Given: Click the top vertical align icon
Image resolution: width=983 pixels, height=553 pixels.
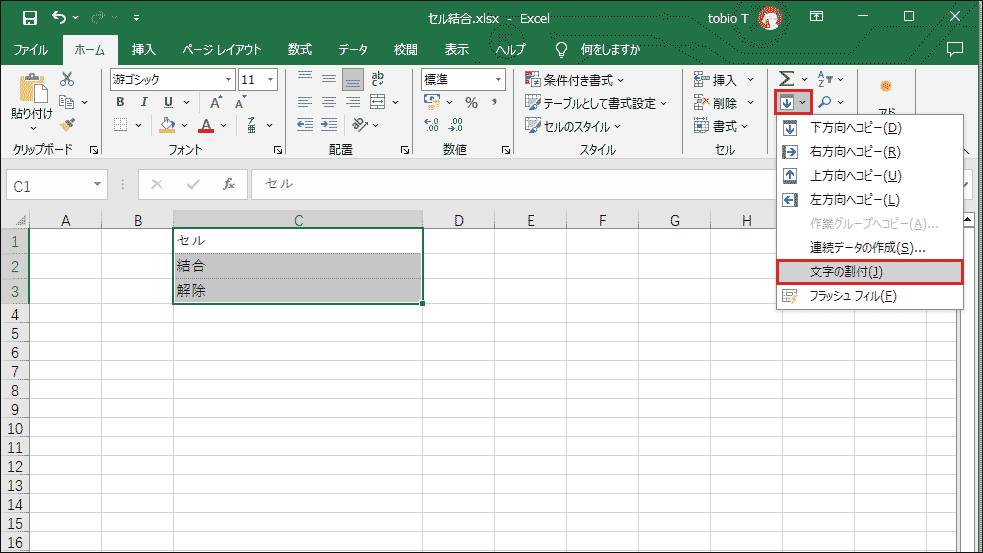Looking at the screenshot, I should click(305, 78).
